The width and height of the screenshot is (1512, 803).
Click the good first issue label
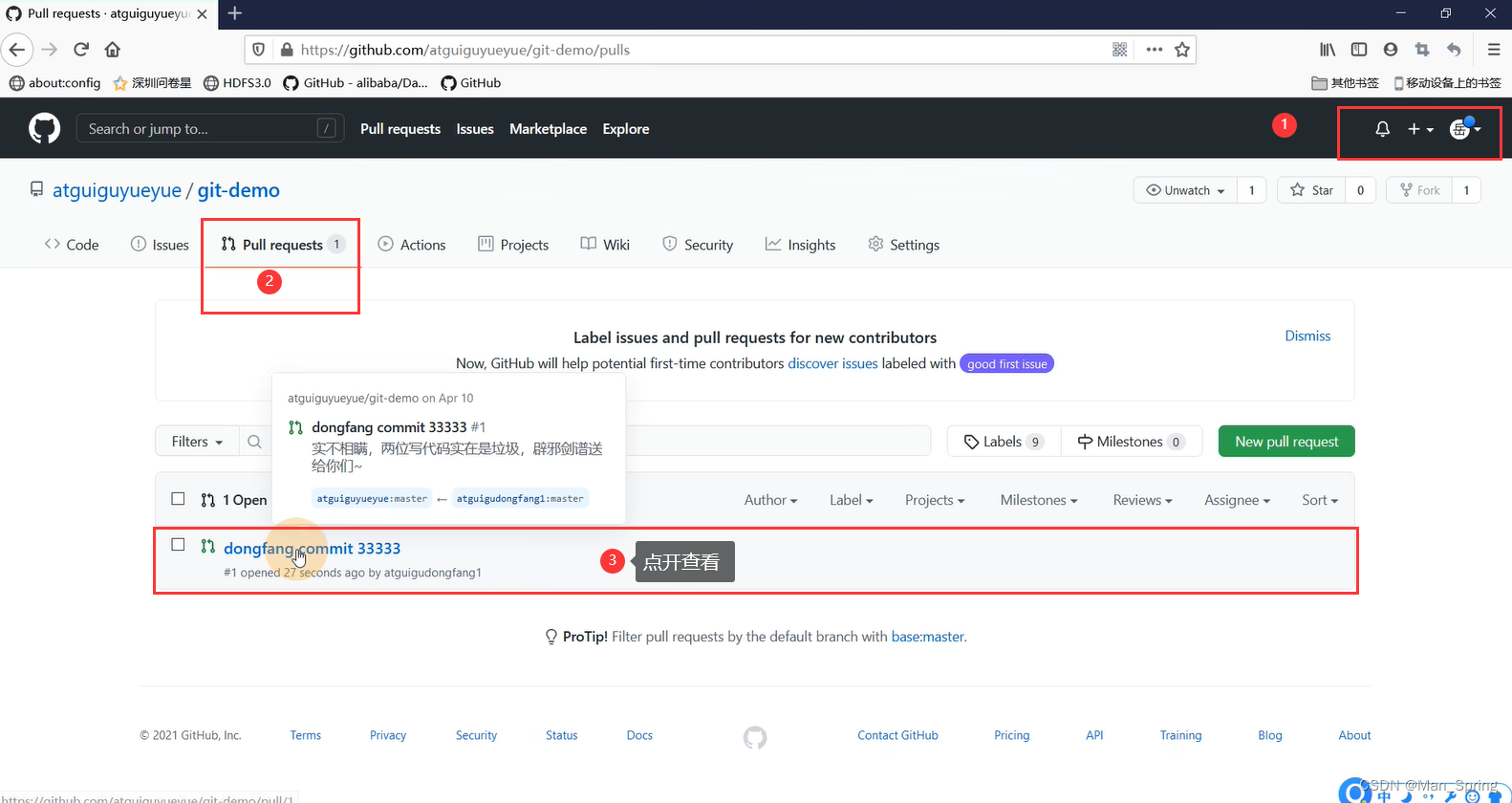point(1006,364)
